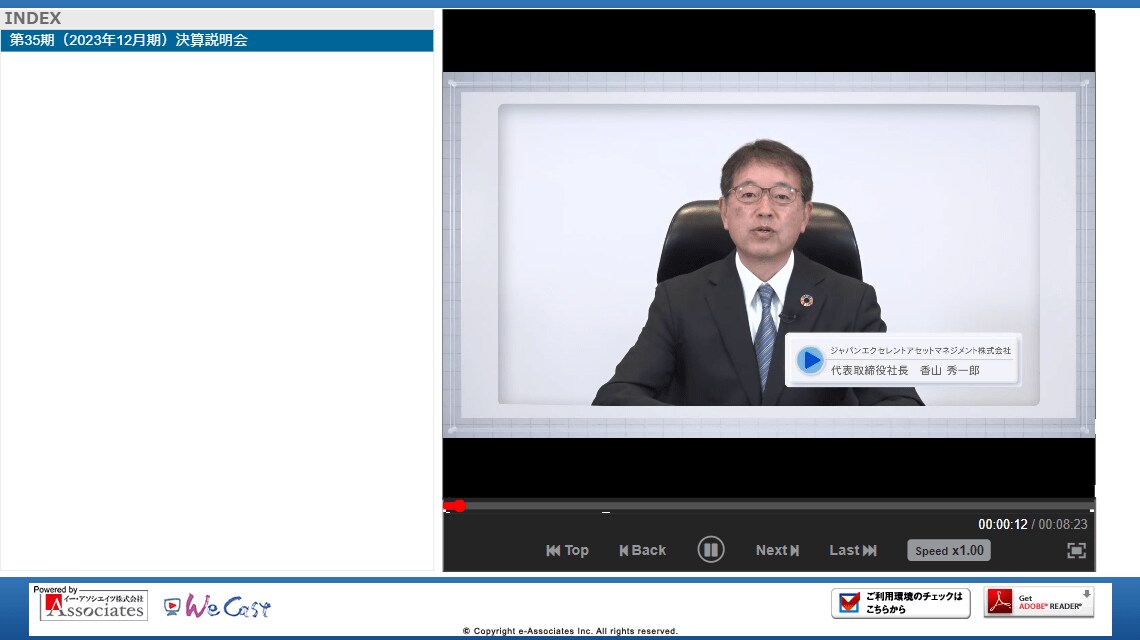The height and width of the screenshot is (640, 1140).
Task: Click the elapsed time display 00:00:12
Action: (x=1002, y=525)
